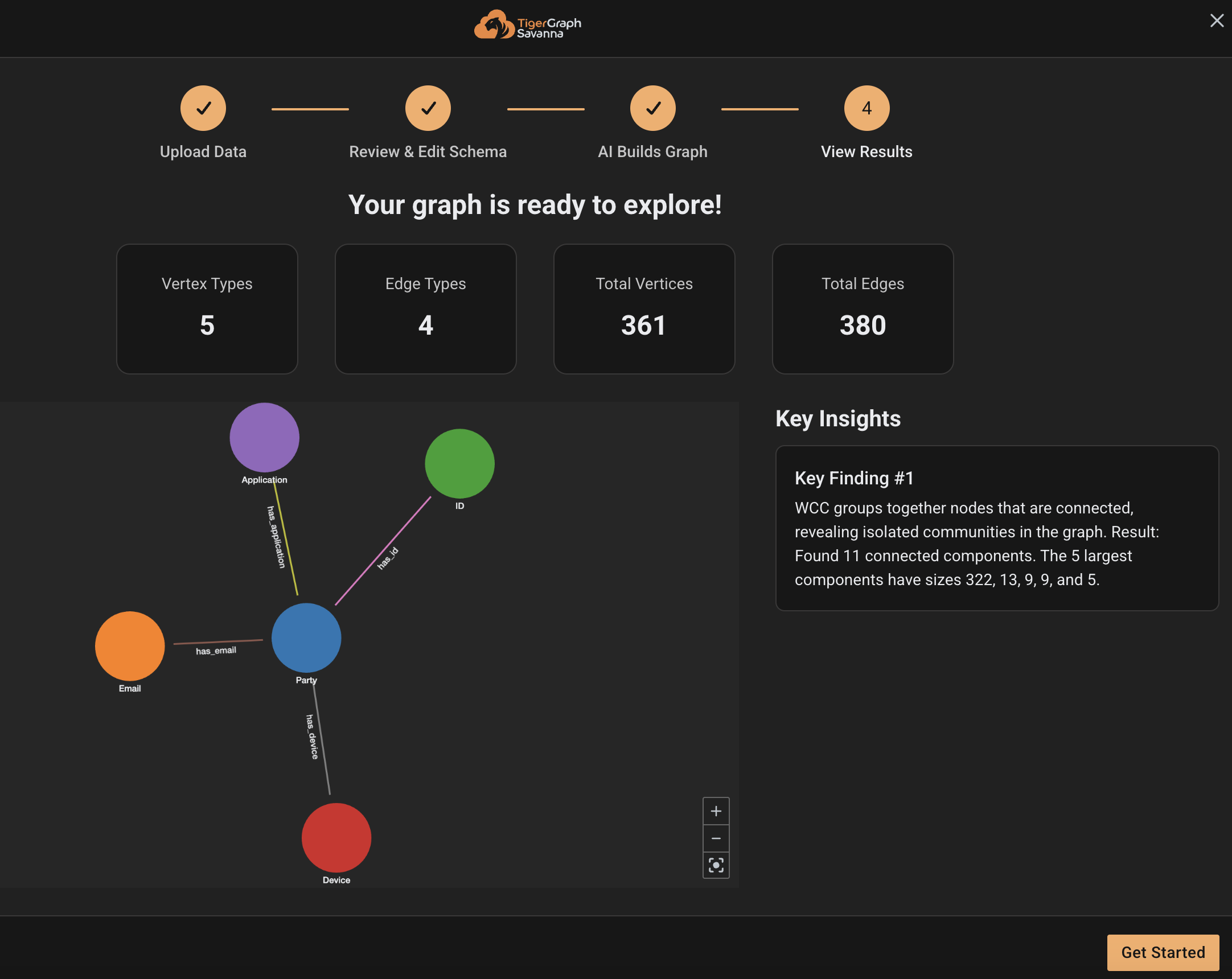
Task: Click the zoom out minus button
Action: tap(716, 838)
